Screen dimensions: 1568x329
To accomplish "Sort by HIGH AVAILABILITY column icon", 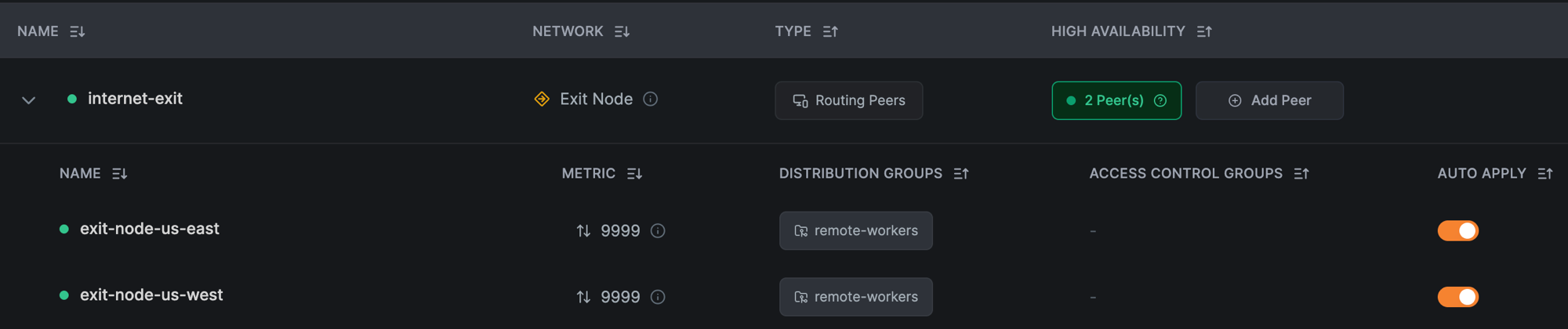I will [x=1204, y=31].
